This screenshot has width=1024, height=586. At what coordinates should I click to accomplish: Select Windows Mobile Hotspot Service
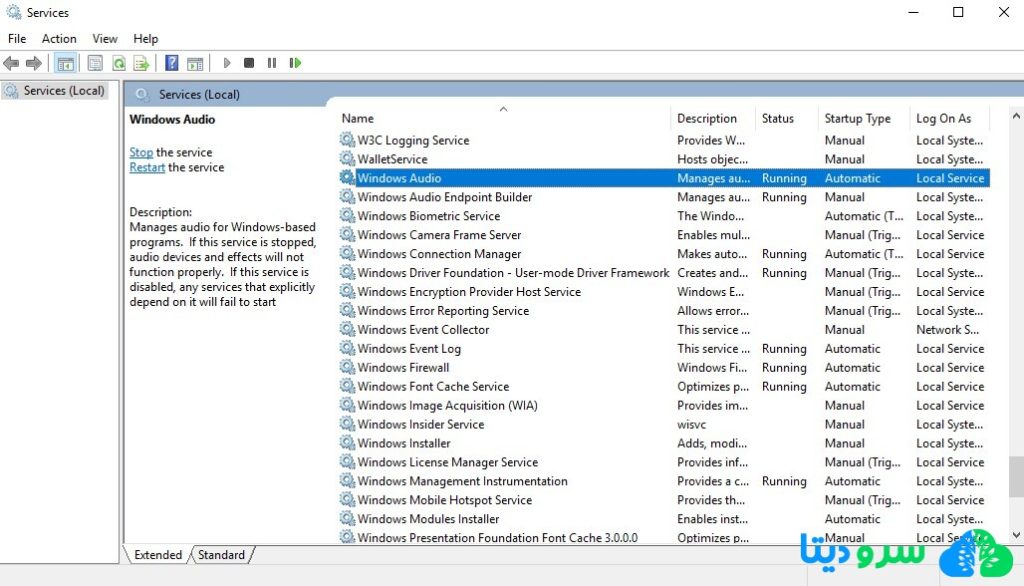click(445, 500)
